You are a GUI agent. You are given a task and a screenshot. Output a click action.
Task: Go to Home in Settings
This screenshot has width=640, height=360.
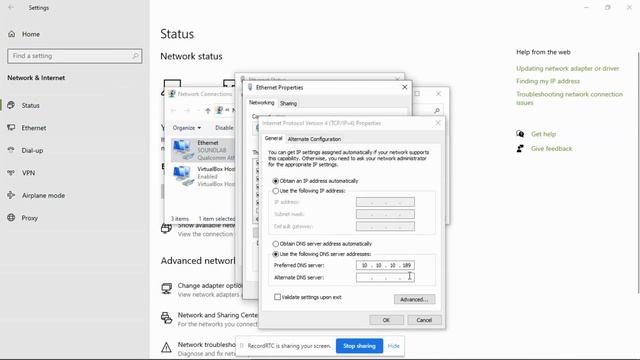24,34
